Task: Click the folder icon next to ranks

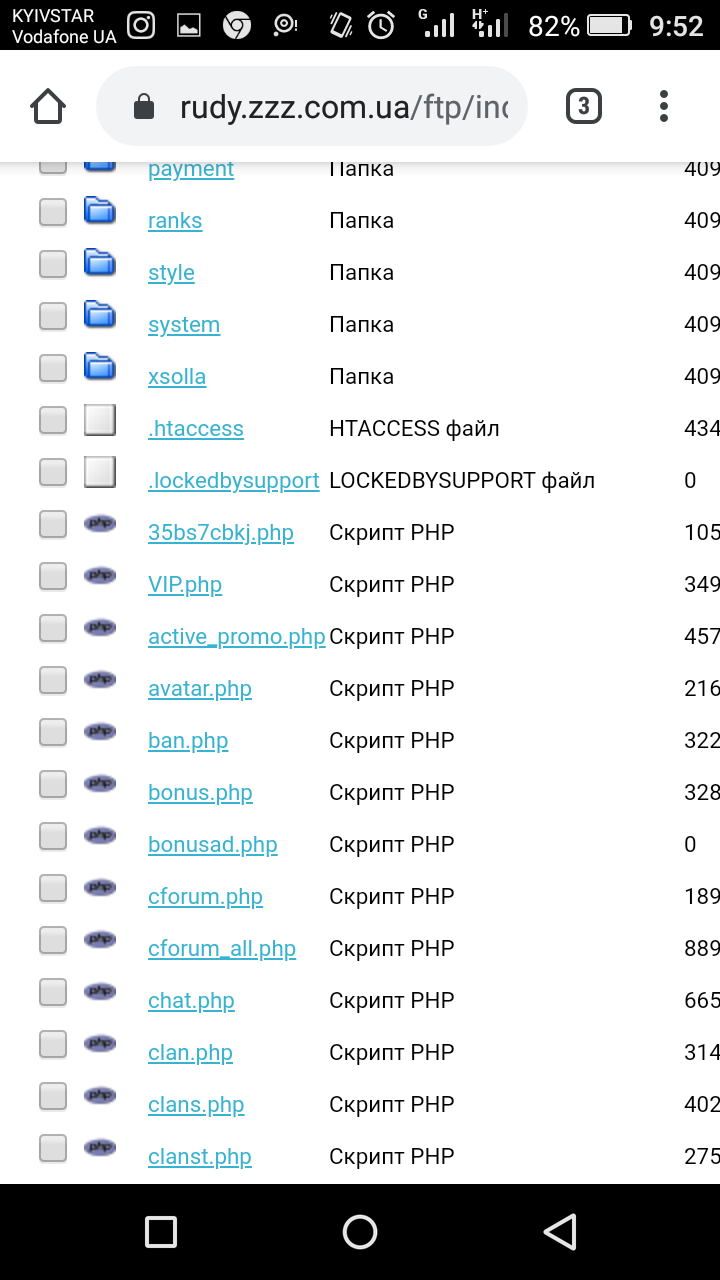Action: (100, 211)
